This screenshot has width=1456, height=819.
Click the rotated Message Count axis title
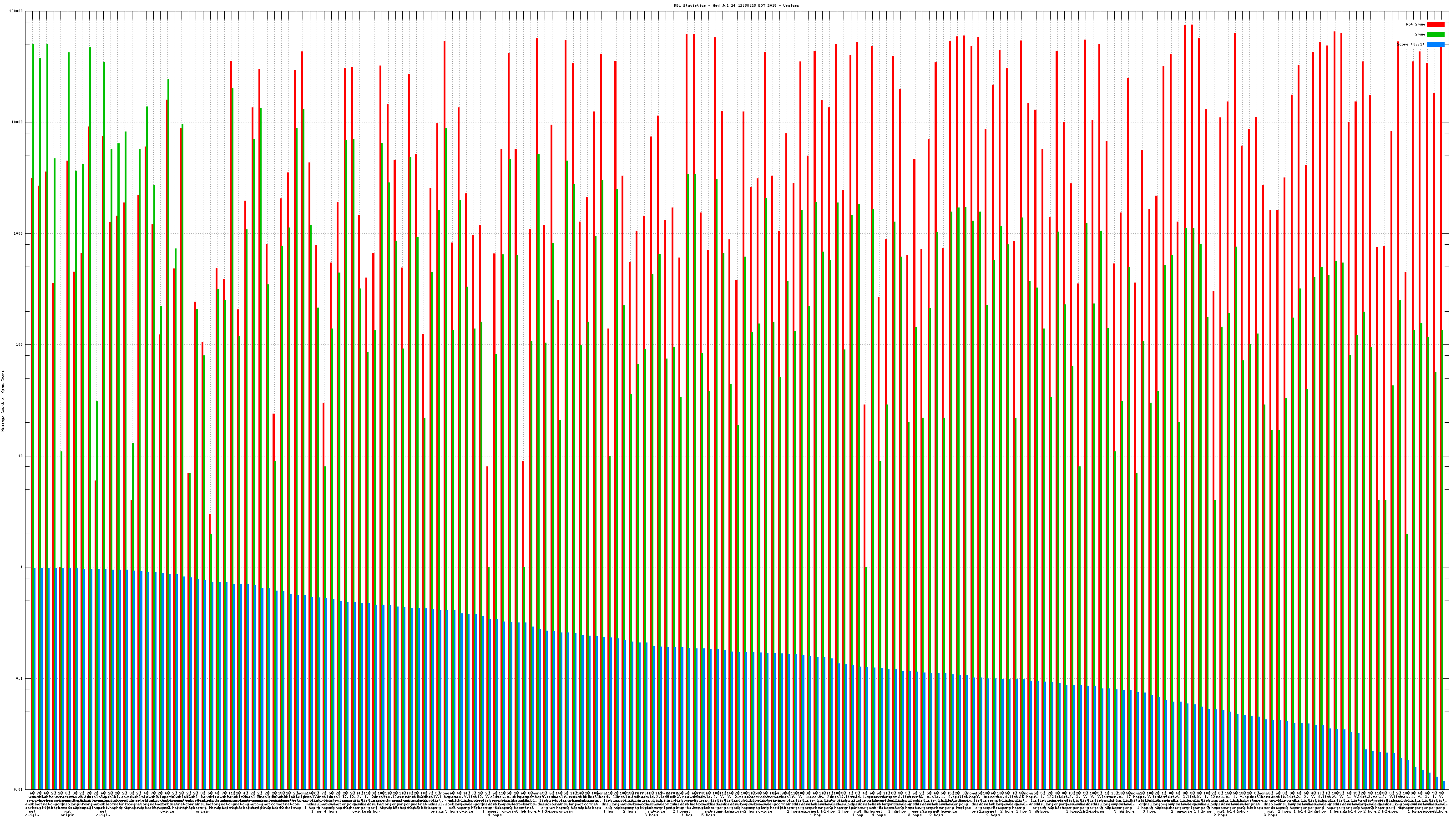[x=3, y=401]
